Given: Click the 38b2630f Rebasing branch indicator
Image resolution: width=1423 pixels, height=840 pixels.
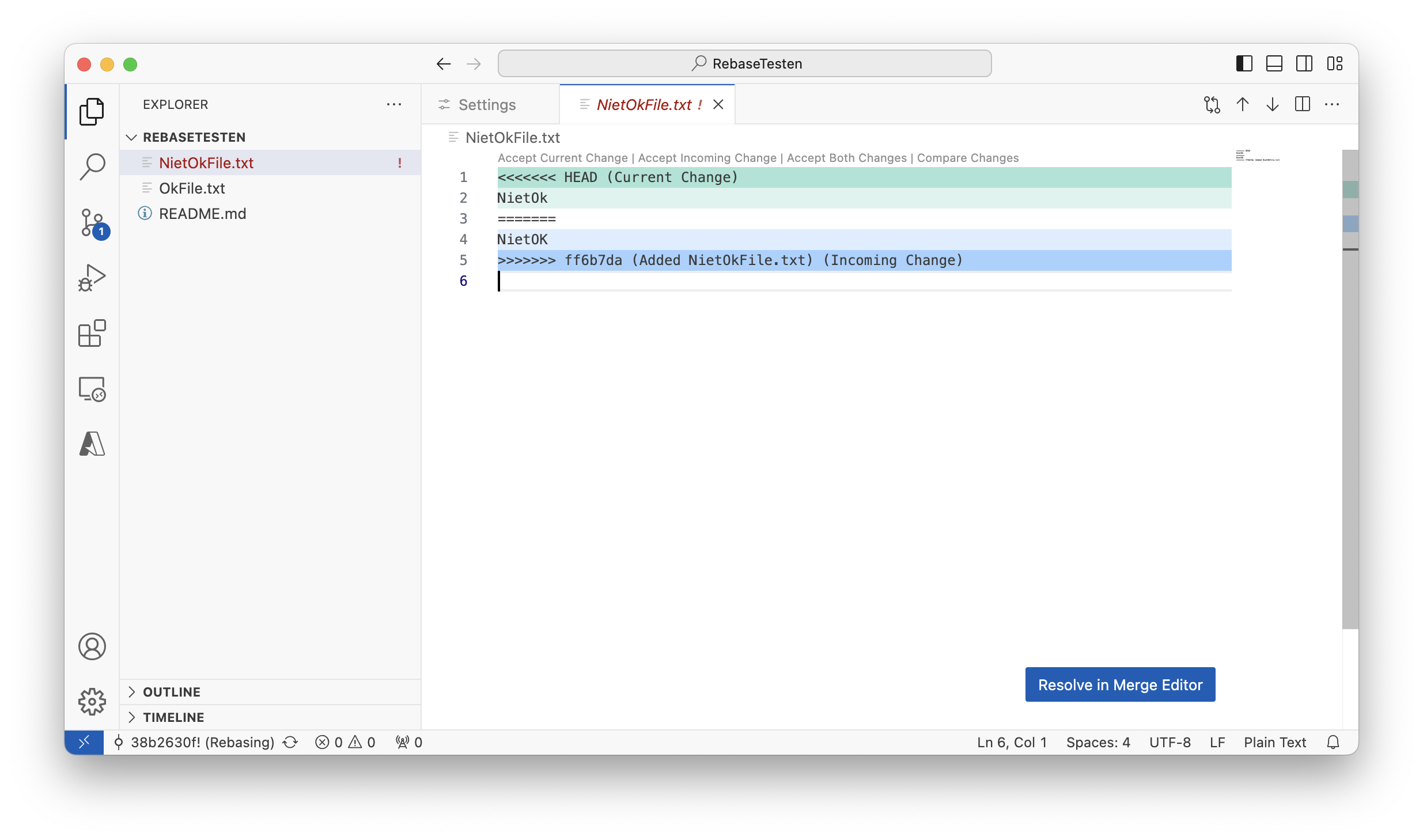Looking at the screenshot, I should coord(196,743).
